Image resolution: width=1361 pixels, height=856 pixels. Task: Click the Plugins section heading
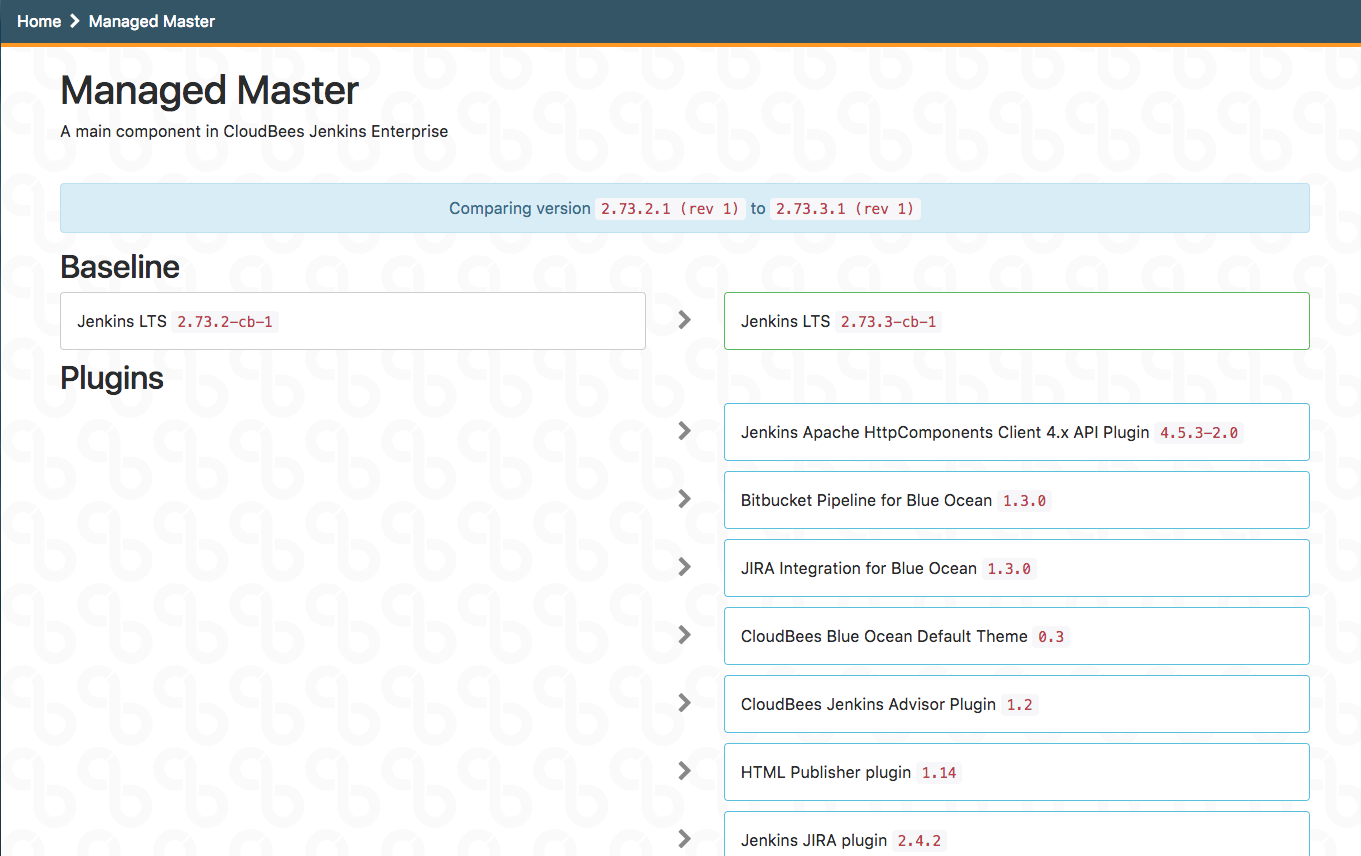[x=112, y=378]
